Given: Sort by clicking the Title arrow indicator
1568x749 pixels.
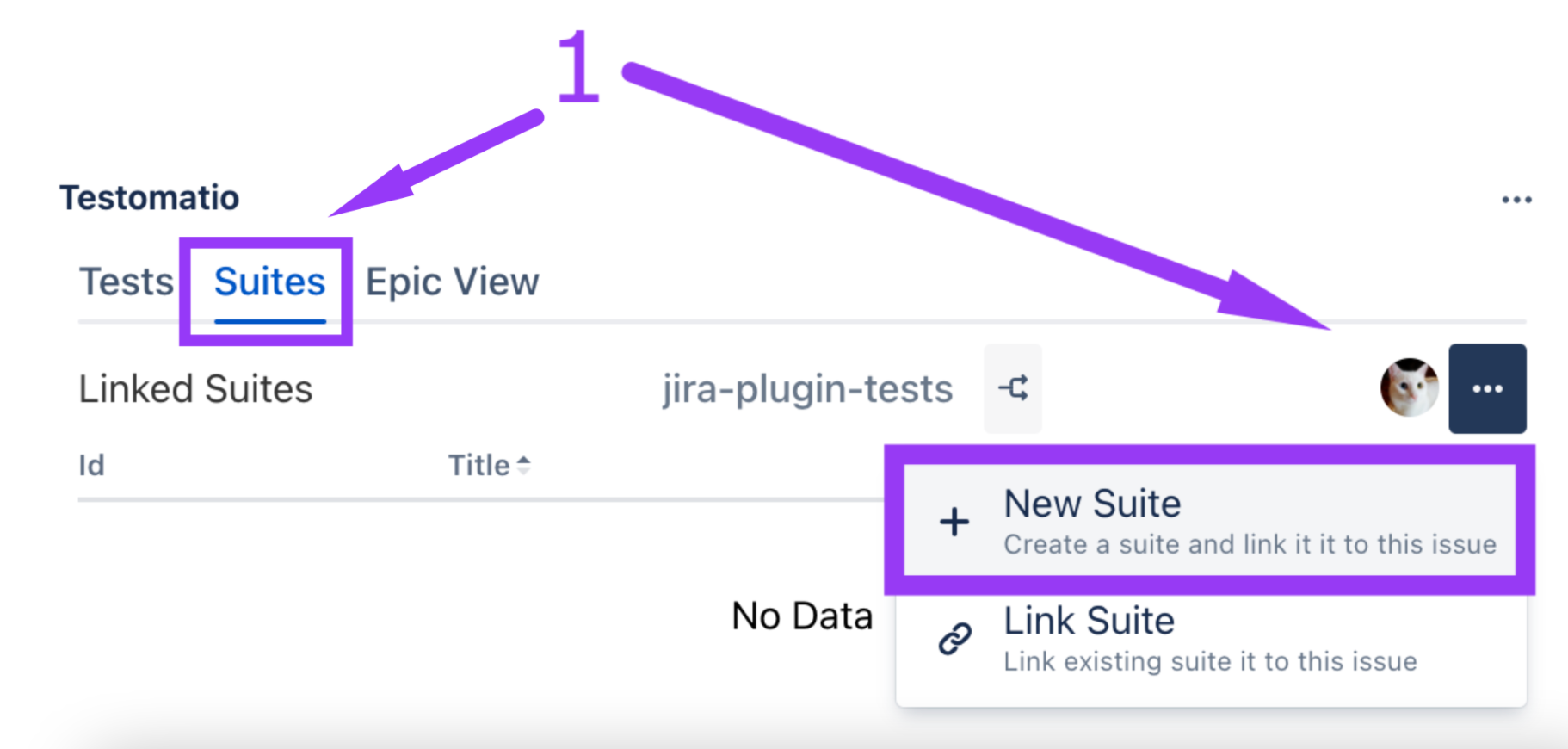Looking at the screenshot, I should pyautogui.click(x=523, y=465).
